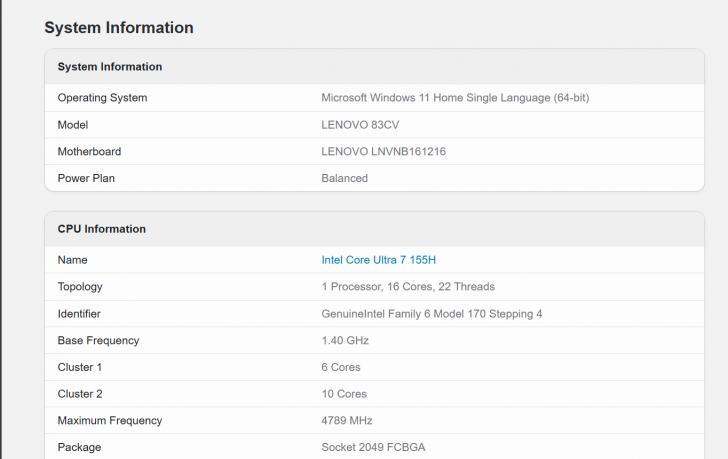Viewport: 728px width, 459px height.
Task: Select the 'Model' row label
Action: [73, 125]
